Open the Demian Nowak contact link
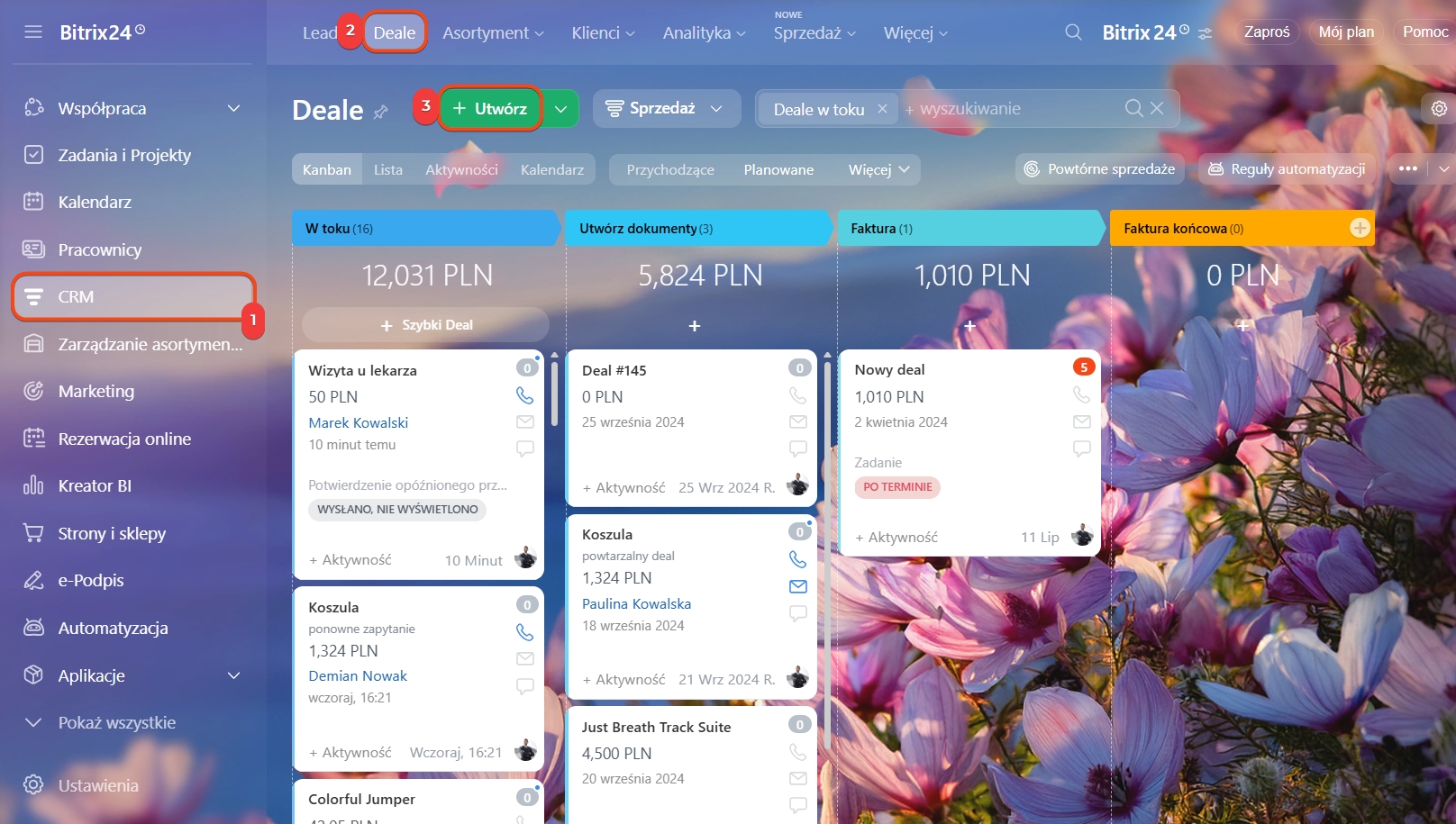1456x824 pixels. click(x=358, y=675)
